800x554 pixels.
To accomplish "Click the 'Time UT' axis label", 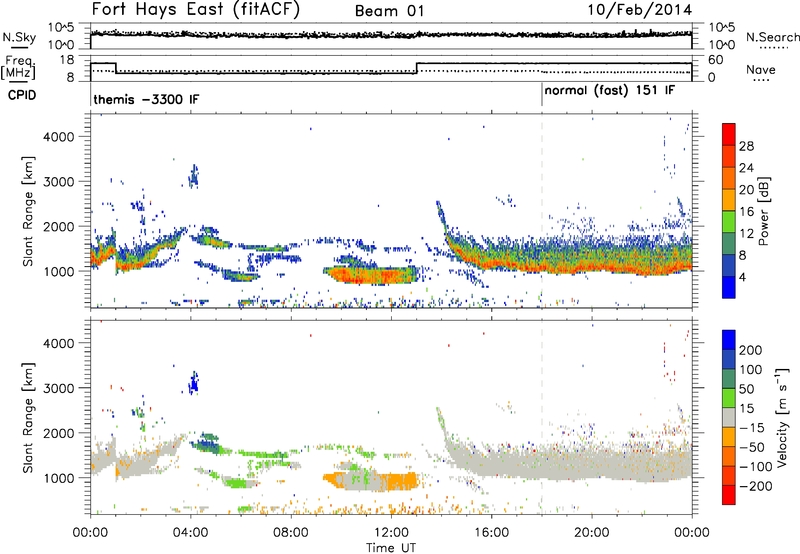I will pyautogui.click(x=391, y=547).
